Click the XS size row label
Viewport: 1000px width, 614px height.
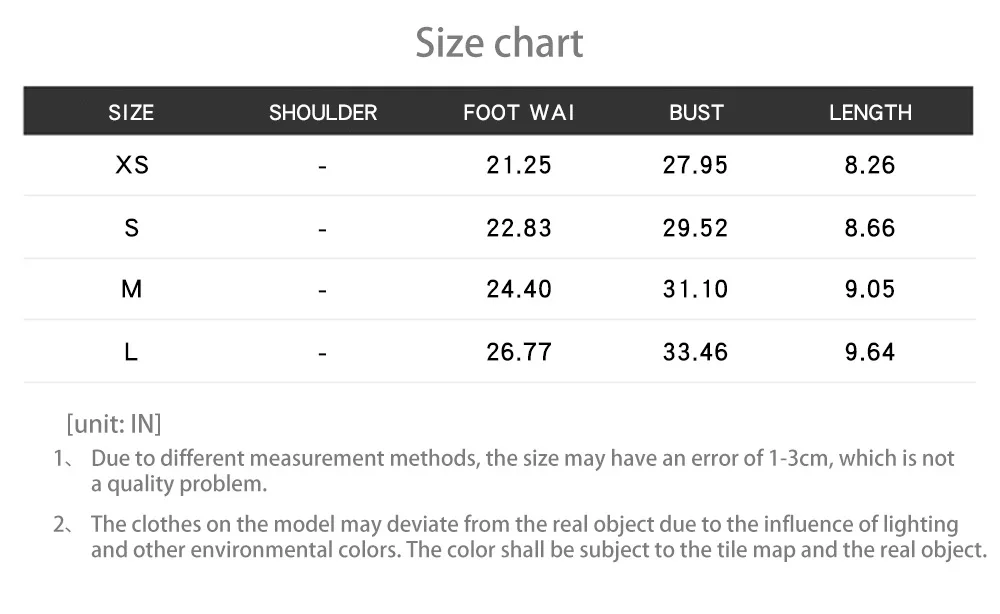(132, 164)
